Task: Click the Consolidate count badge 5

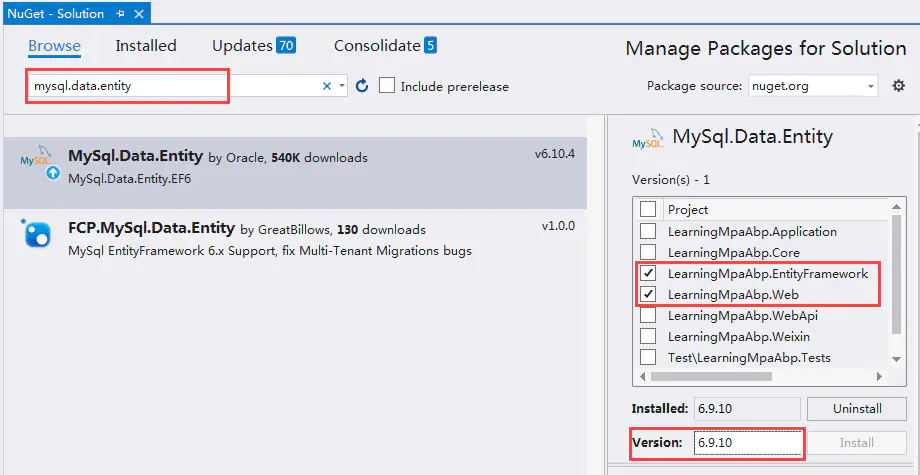Action: point(431,46)
